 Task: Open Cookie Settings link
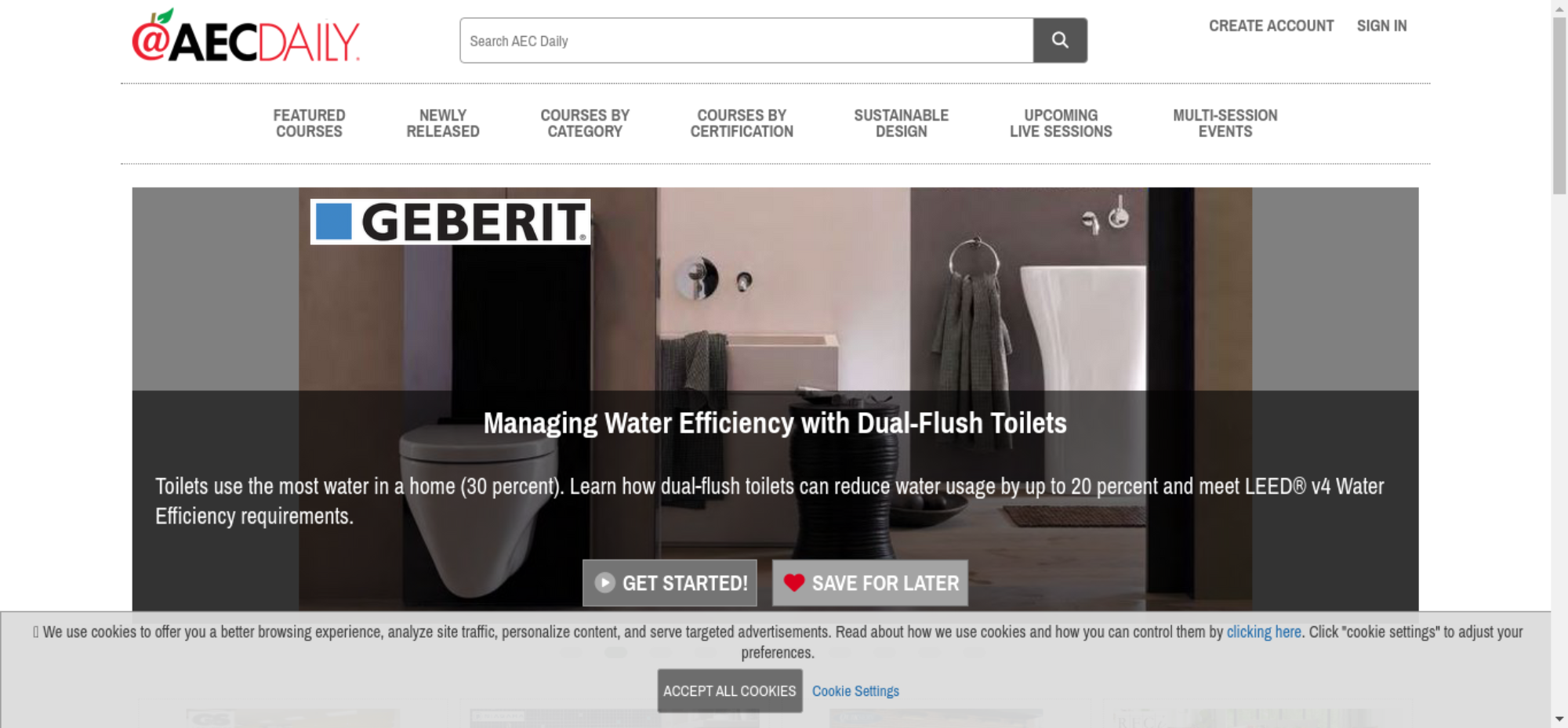855,691
